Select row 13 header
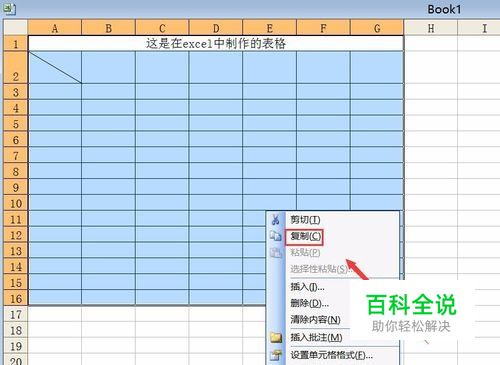This screenshot has width=500, height=365. pyautogui.click(x=16, y=251)
